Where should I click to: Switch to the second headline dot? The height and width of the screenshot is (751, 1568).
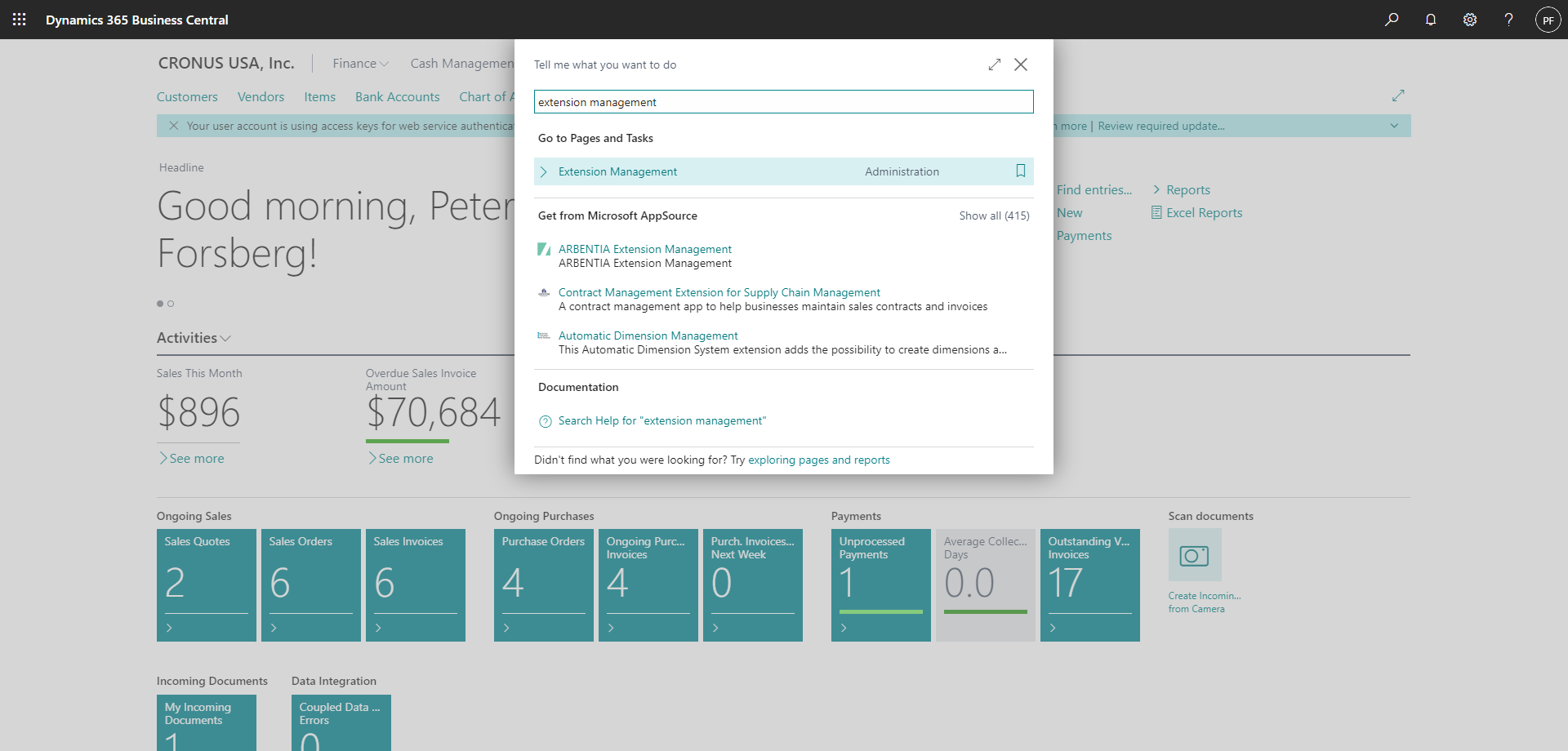pos(171,304)
